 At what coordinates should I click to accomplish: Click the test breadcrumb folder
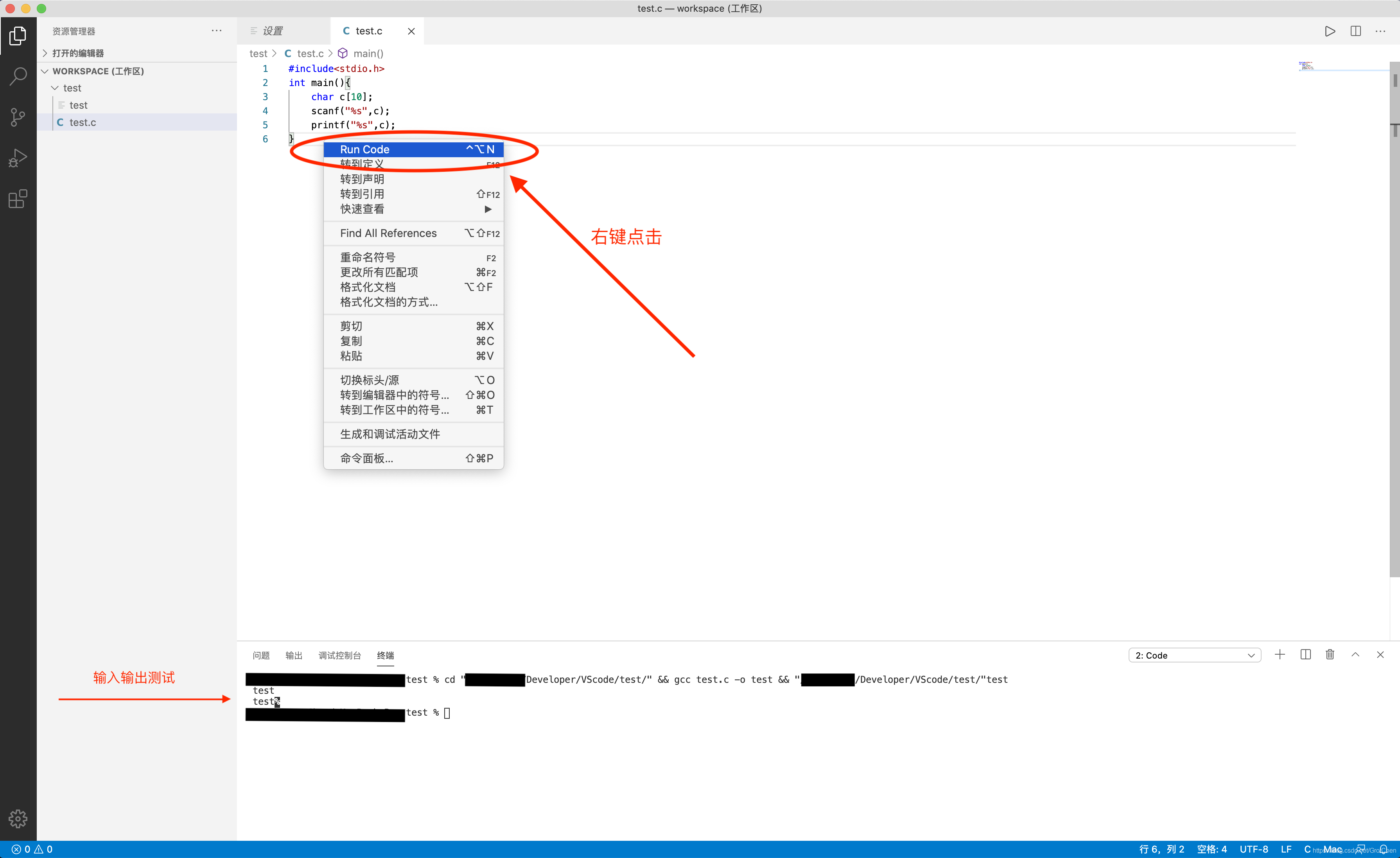258,54
